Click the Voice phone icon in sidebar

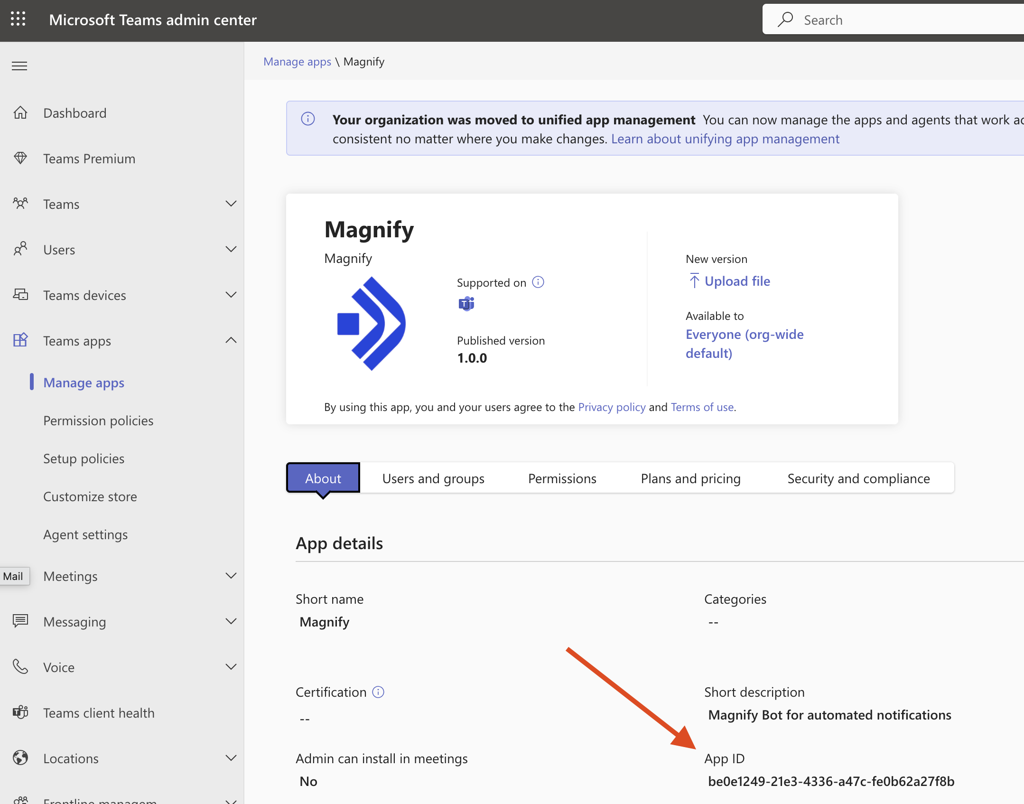coord(21,667)
